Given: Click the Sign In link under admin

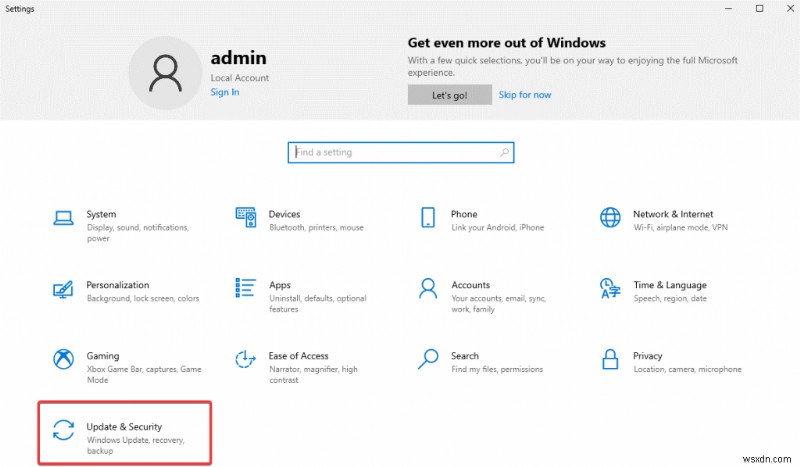Looking at the screenshot, I should point(225,92).
